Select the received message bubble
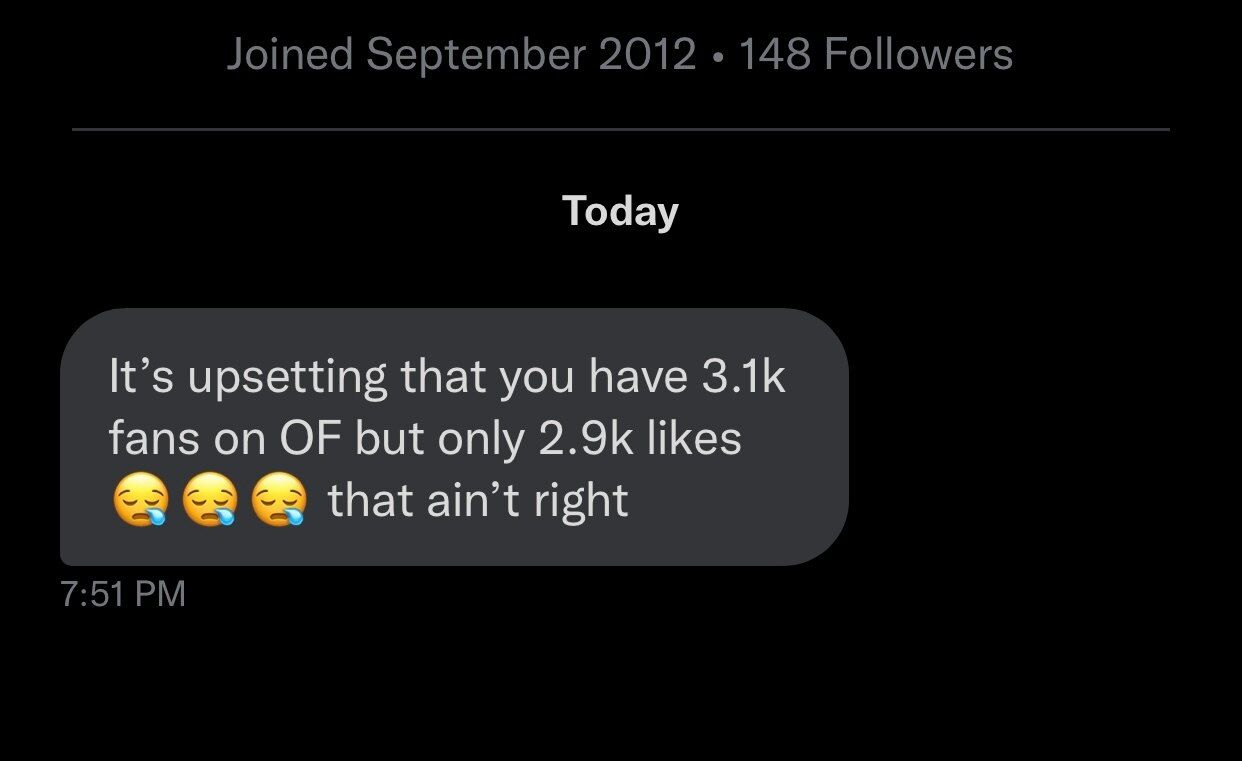Image resolution: width=1242 pixels, height=761 pixels. click(x=454, y=437)
